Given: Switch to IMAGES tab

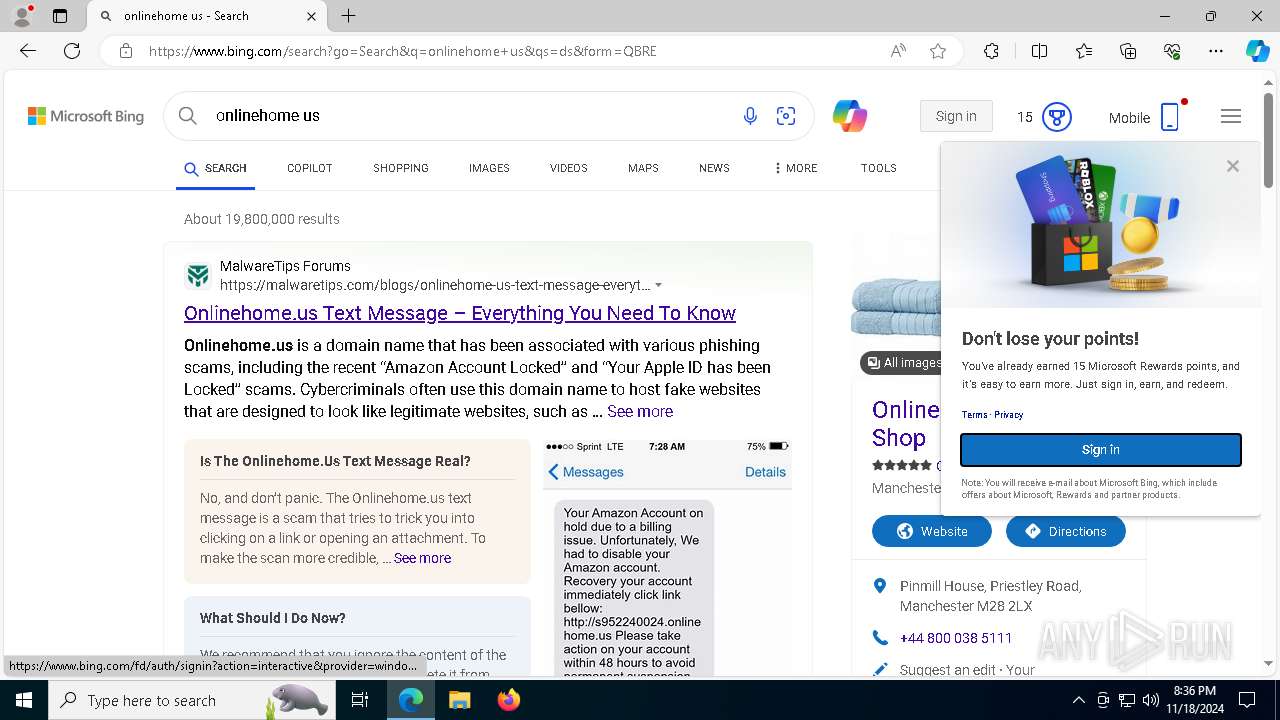Looking at the screenshot, I should (489, 168).
